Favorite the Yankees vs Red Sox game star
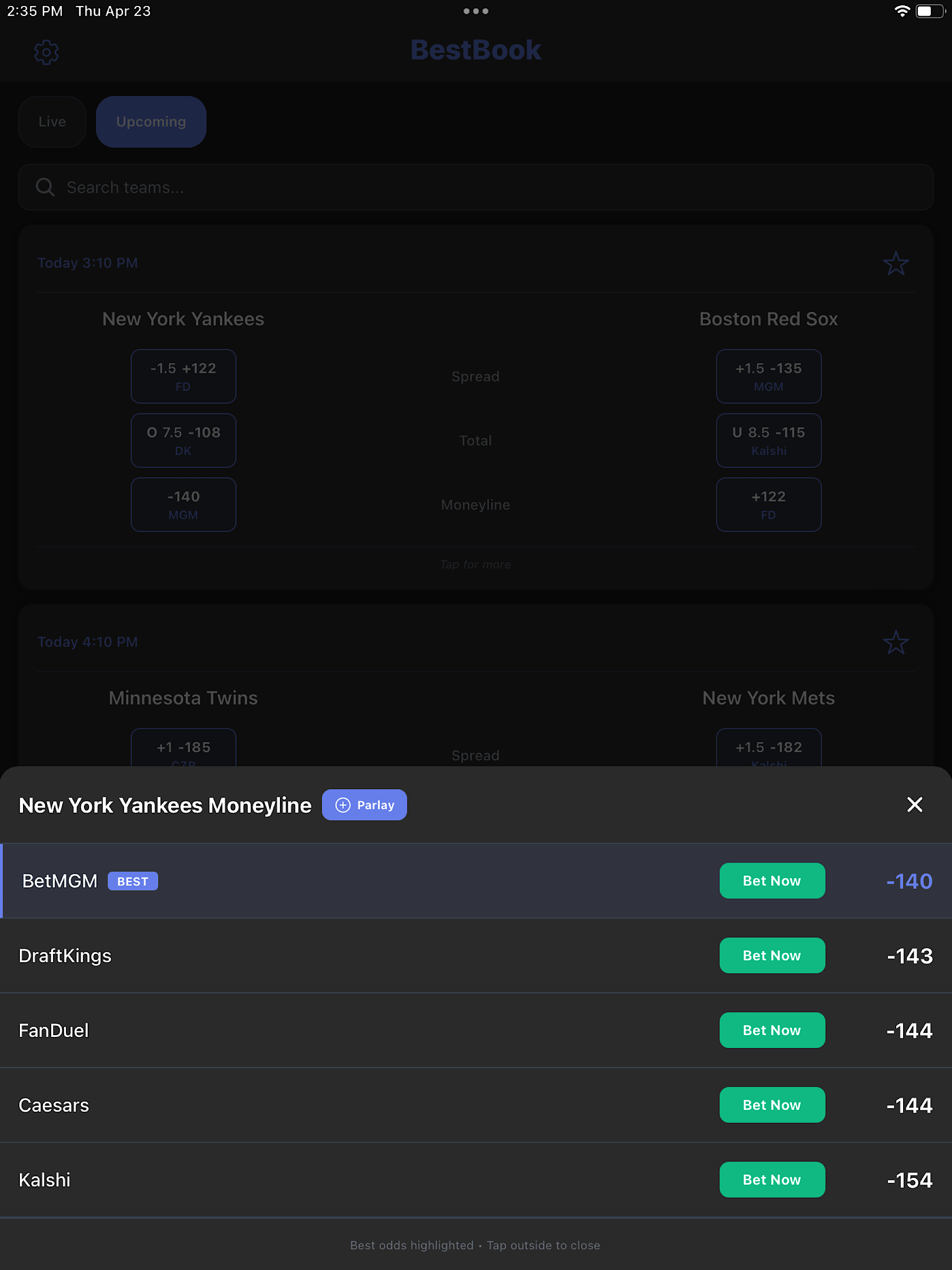 click(x=895, y=264)
